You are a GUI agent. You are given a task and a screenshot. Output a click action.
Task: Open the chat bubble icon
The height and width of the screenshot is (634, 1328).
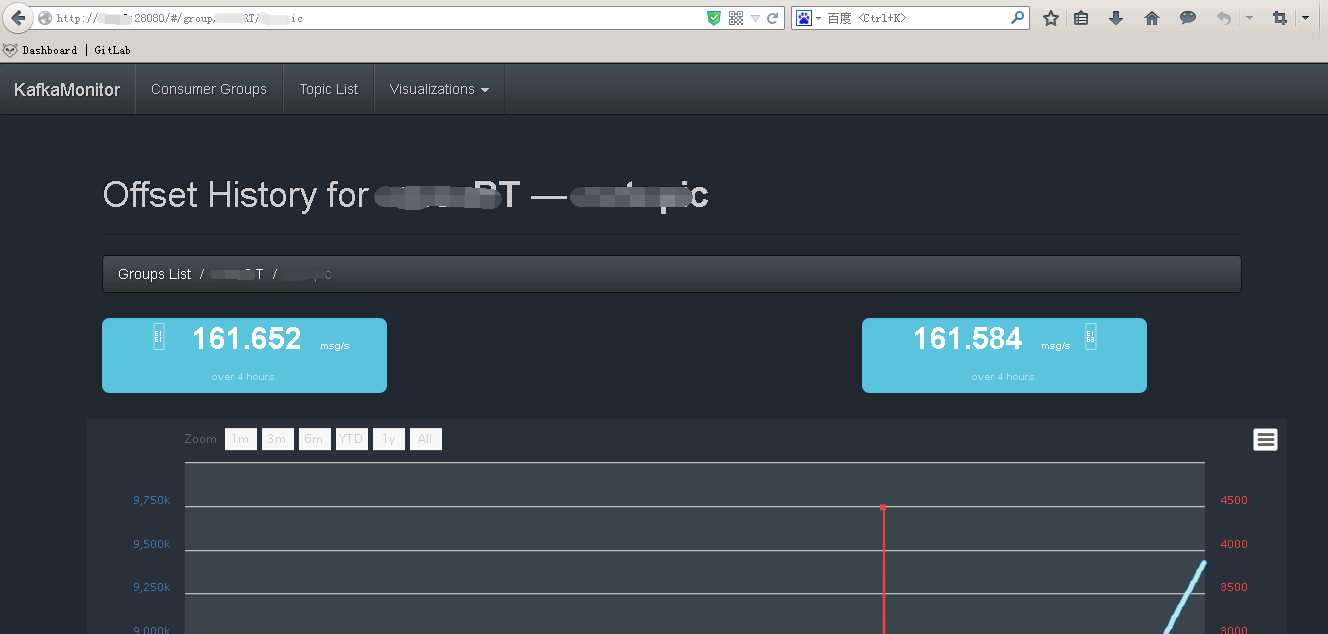point(1188,18)
